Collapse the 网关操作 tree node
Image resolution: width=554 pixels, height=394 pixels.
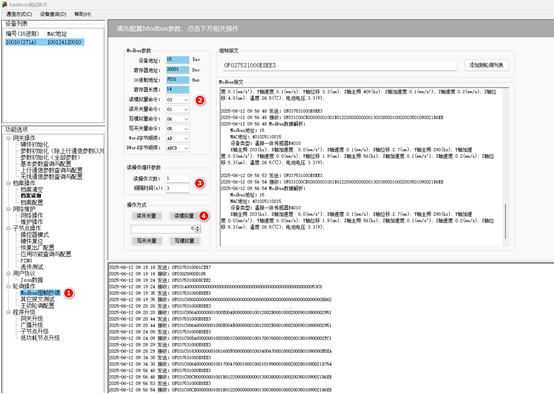8,138
